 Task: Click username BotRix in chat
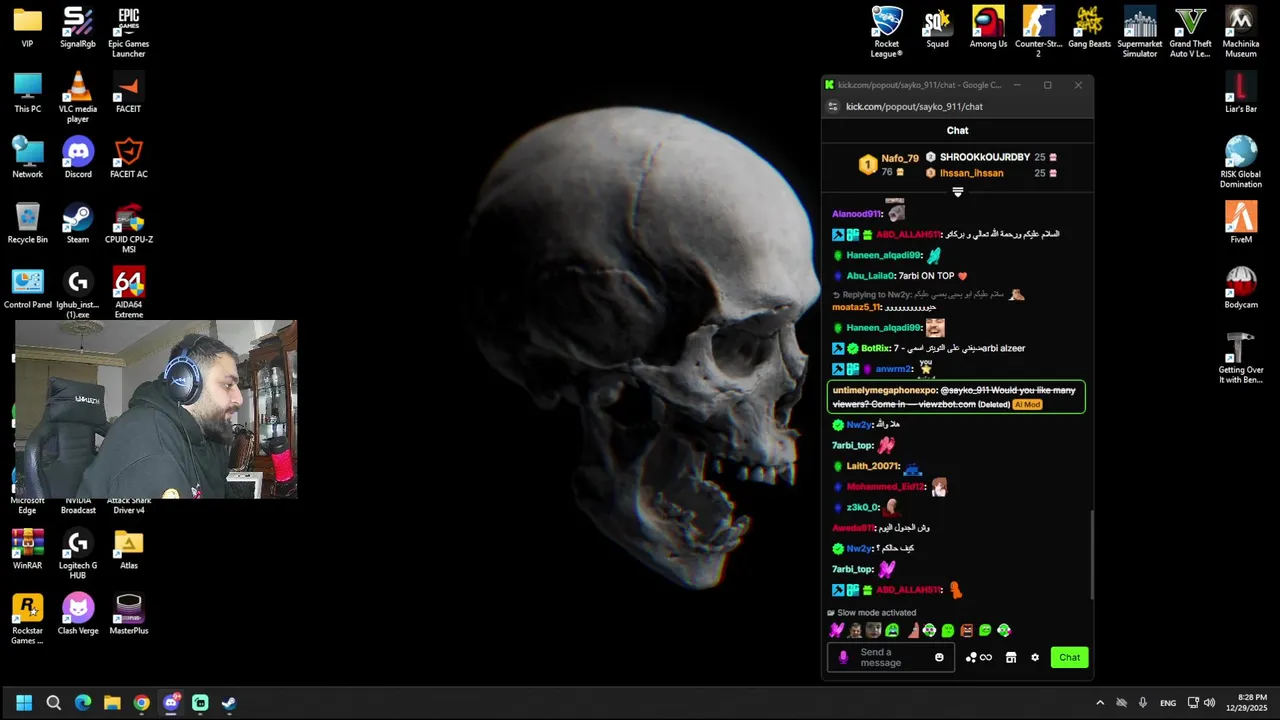tap(874, 348)
